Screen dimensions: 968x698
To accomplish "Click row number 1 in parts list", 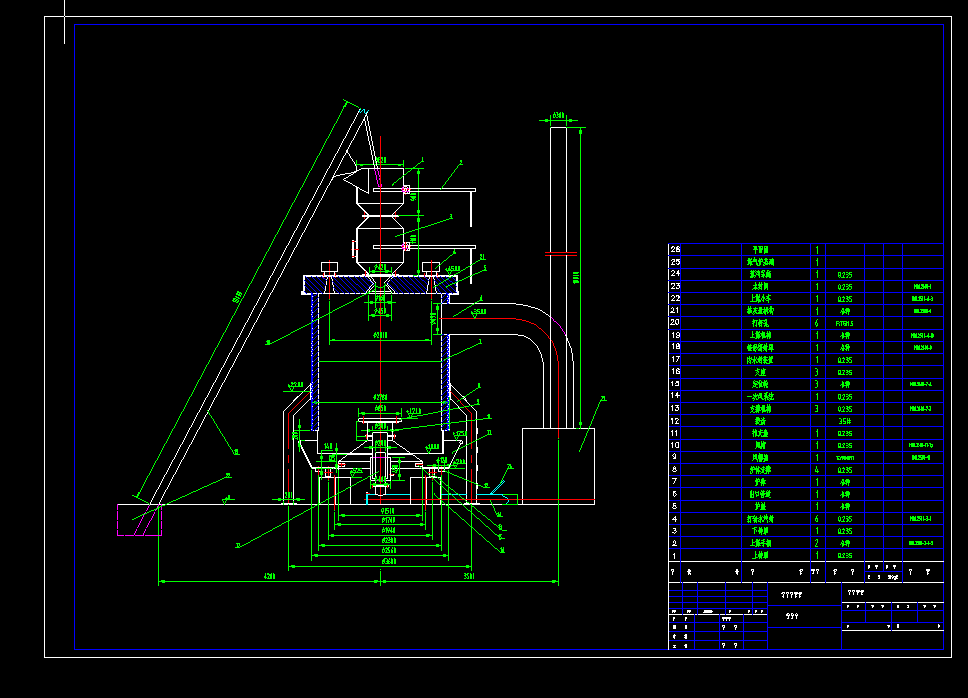I will [674, 555].
